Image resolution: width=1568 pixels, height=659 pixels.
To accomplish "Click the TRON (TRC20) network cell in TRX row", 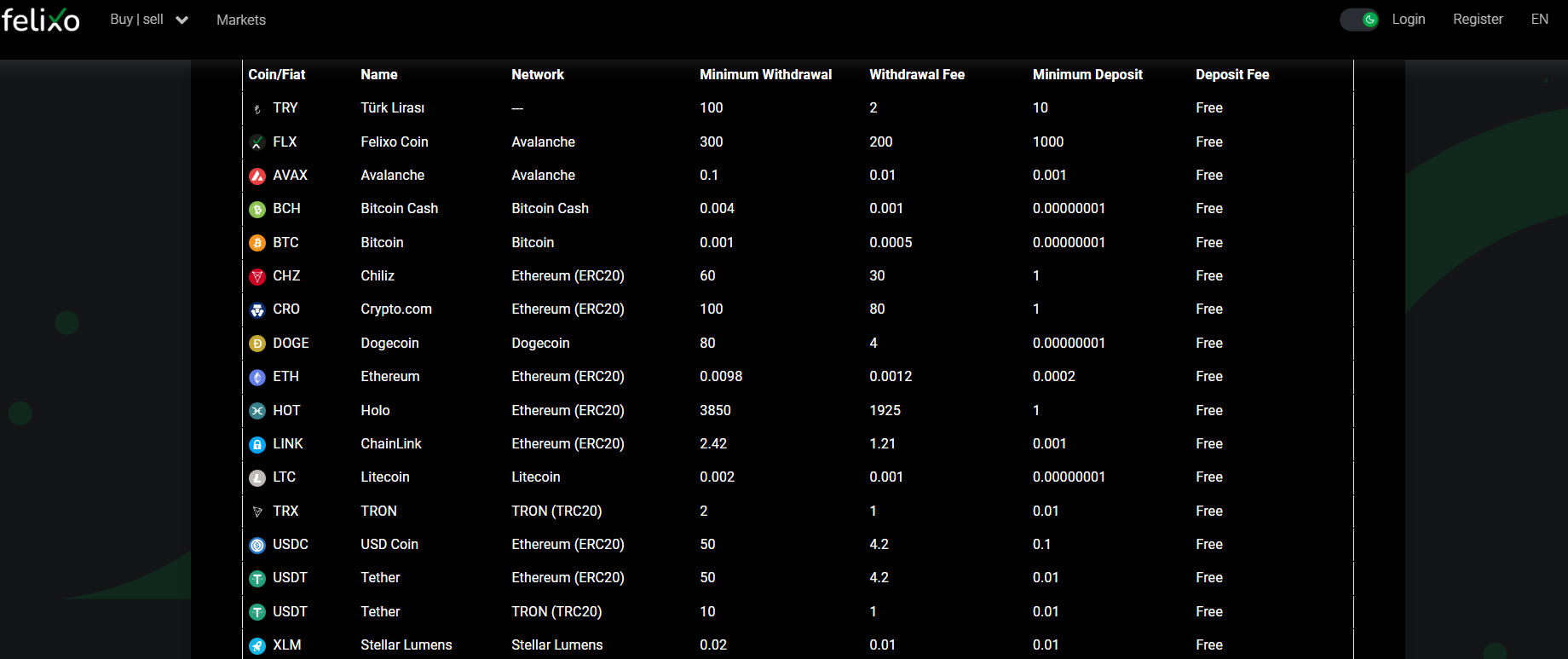I will 556,511.
